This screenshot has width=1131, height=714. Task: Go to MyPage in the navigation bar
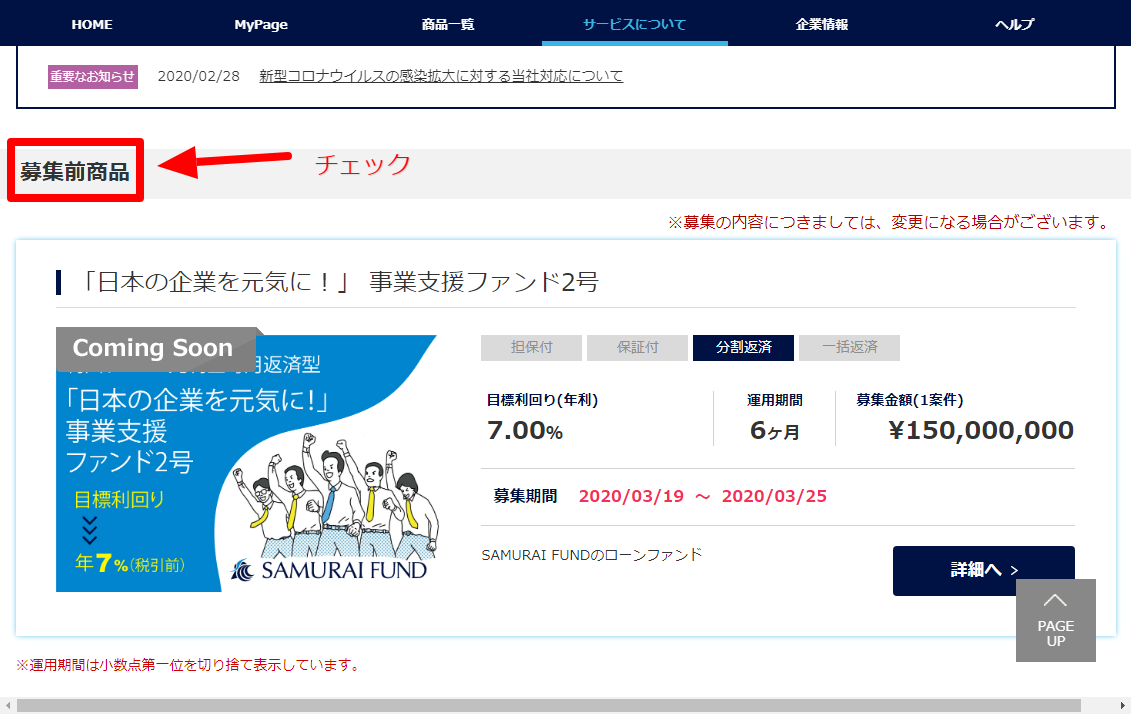click(x=261, y=24)
